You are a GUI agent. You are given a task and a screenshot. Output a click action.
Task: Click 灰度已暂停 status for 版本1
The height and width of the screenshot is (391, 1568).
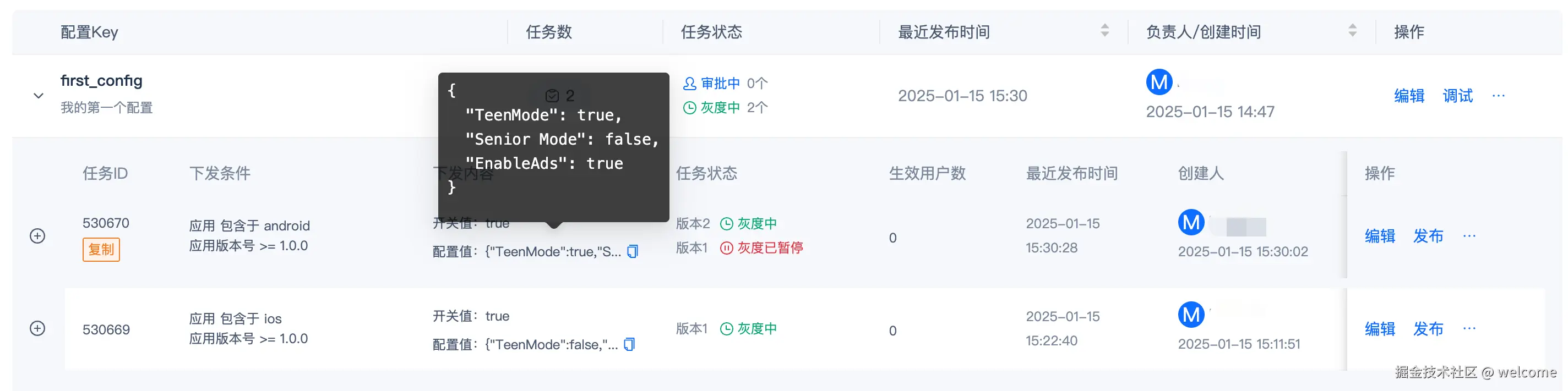pyautogui.click(x=761, y=247)
